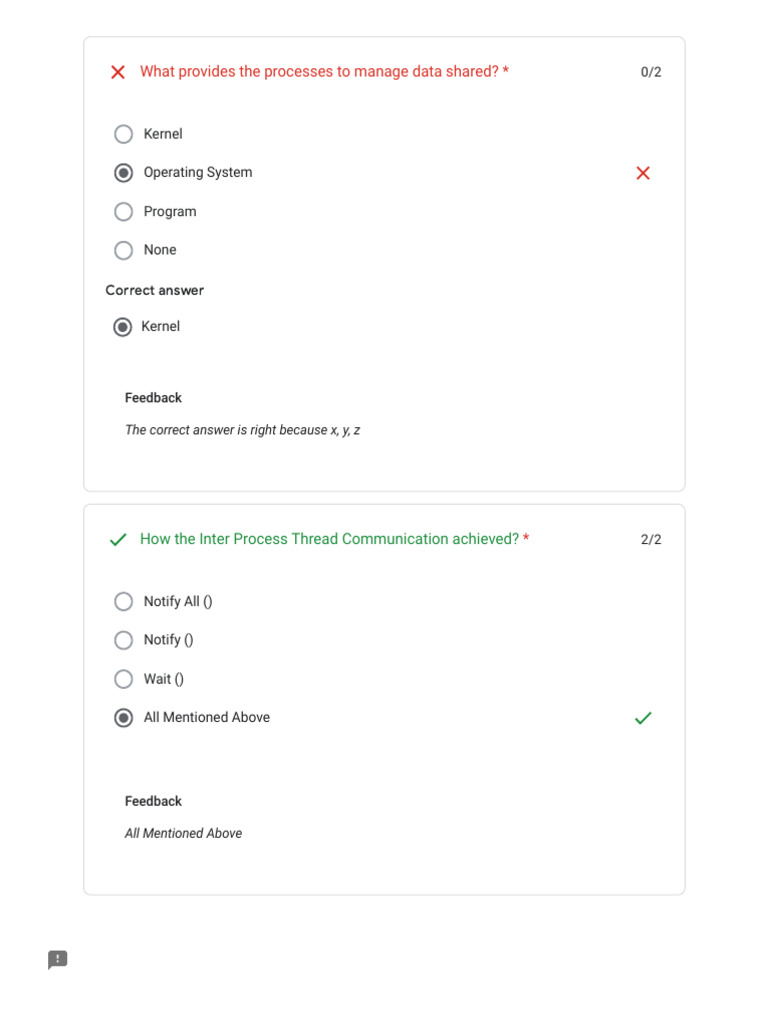Select the Notify All () option

(124, 602)
